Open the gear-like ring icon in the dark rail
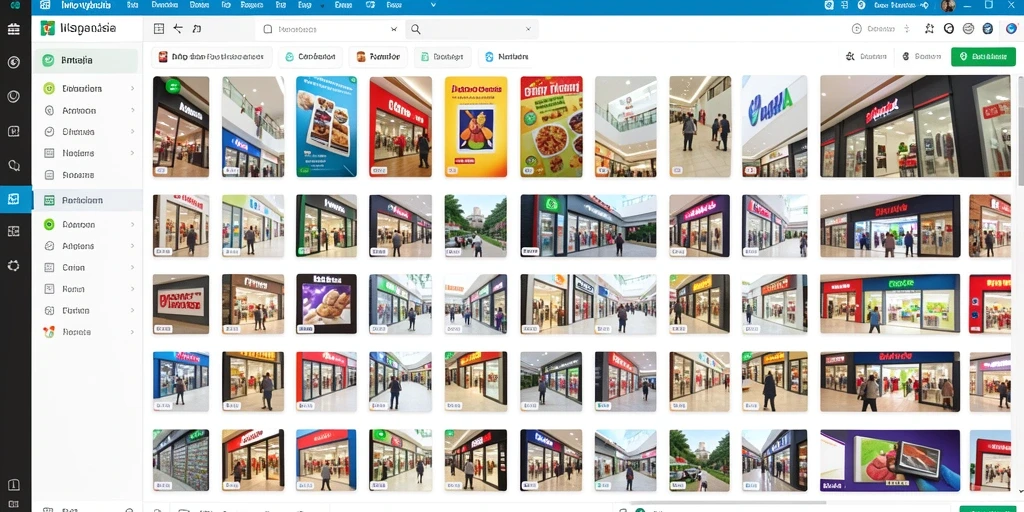Screen dimensions: 1024x512 [14, 266]
